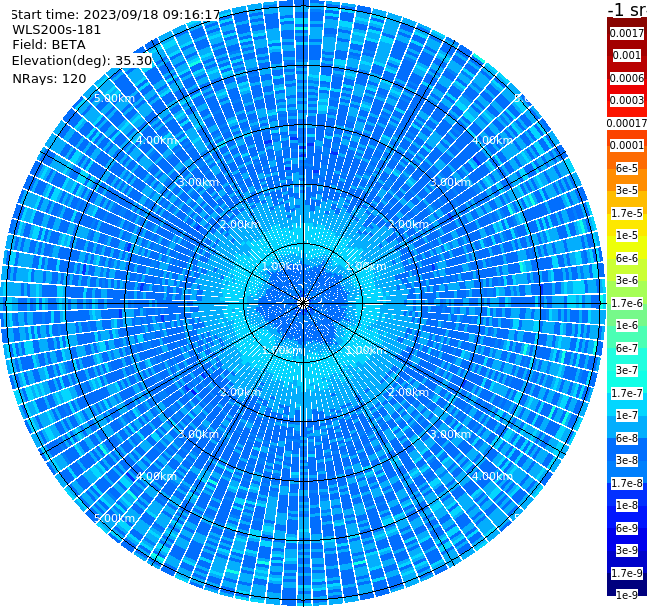Select the 3e-5 colorbar value
The image size is (647, 607).
coord(627,190)
